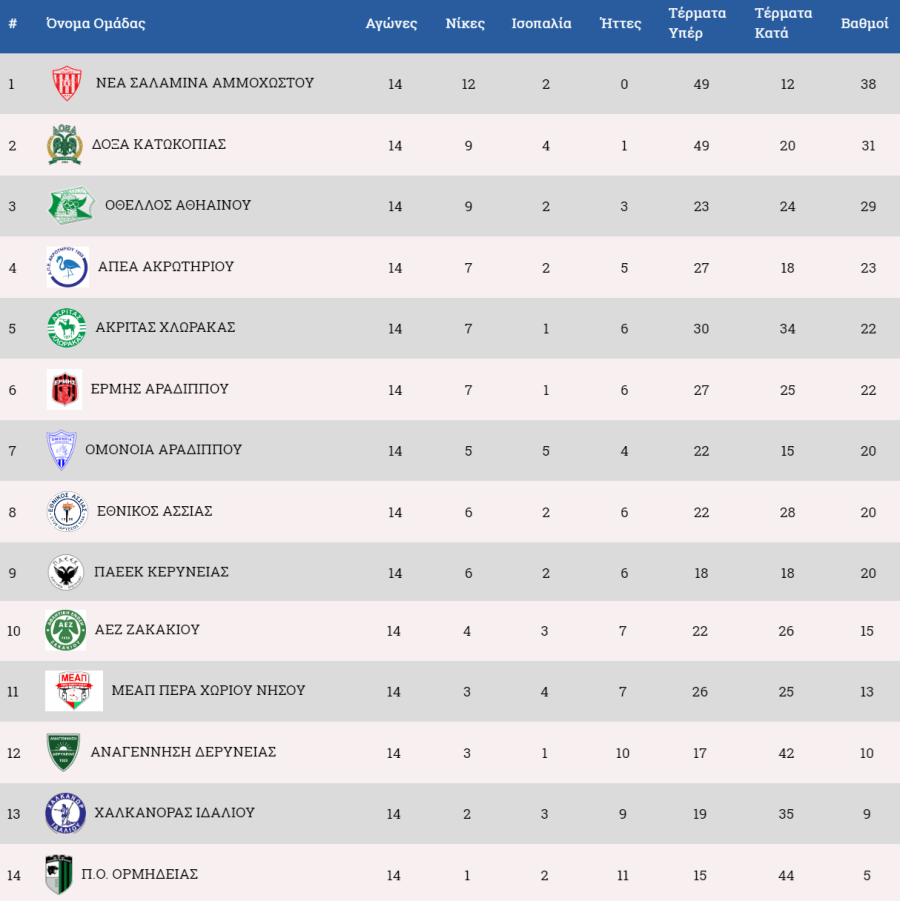Click the Π.Ο. Ορμήδειας shield crest
The width and height of the screenshot is (900, 901).
59,875
